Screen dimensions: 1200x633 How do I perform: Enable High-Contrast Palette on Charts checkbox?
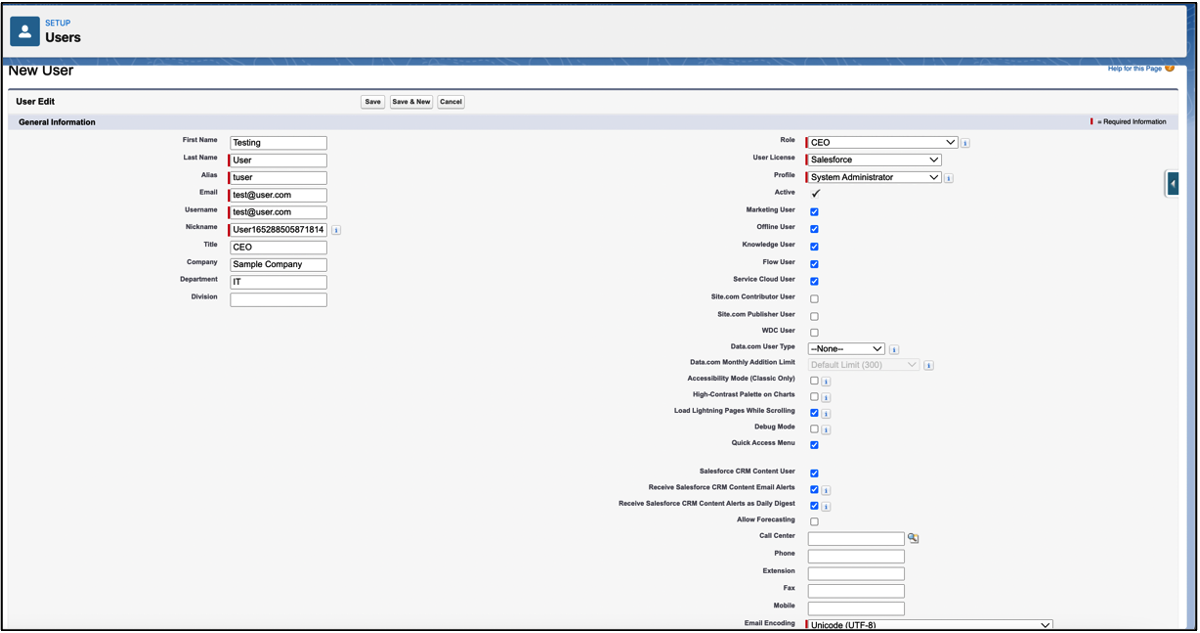(x=814, y=397)
